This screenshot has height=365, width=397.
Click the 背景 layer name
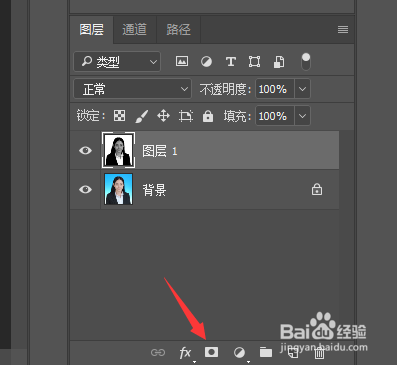(154, 190)
